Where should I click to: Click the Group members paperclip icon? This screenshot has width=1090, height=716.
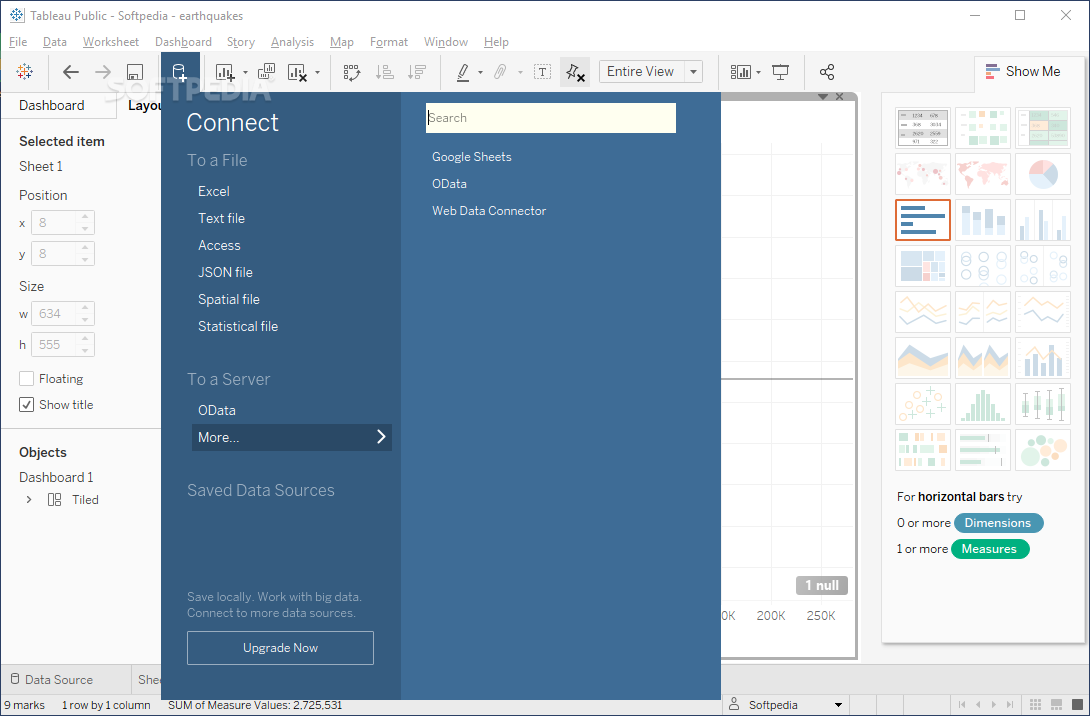[x=500, y=72]
